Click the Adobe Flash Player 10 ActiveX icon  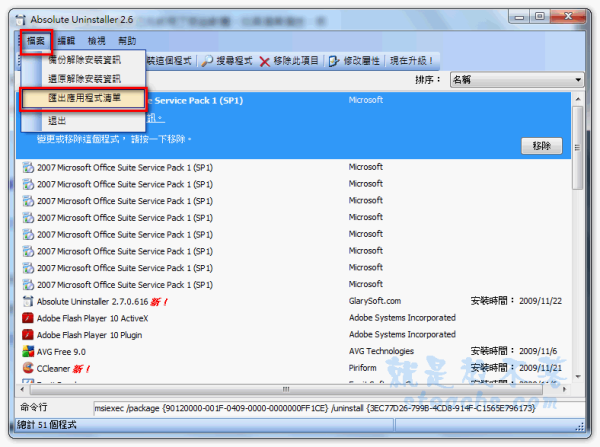pos(28,318)
